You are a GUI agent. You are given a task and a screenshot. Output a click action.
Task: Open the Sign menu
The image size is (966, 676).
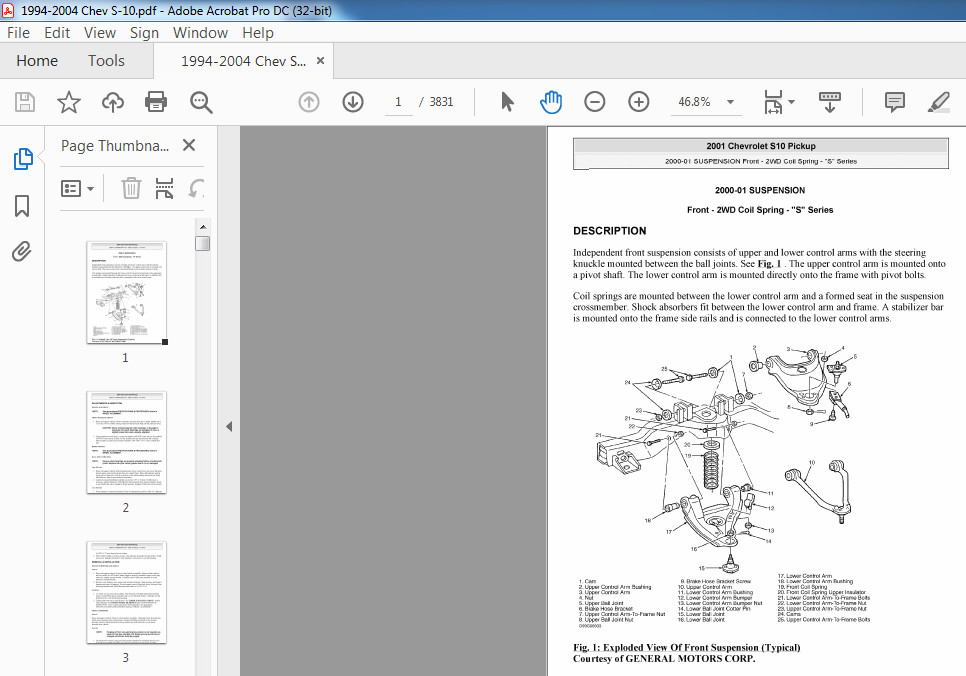tap(144, 33)
